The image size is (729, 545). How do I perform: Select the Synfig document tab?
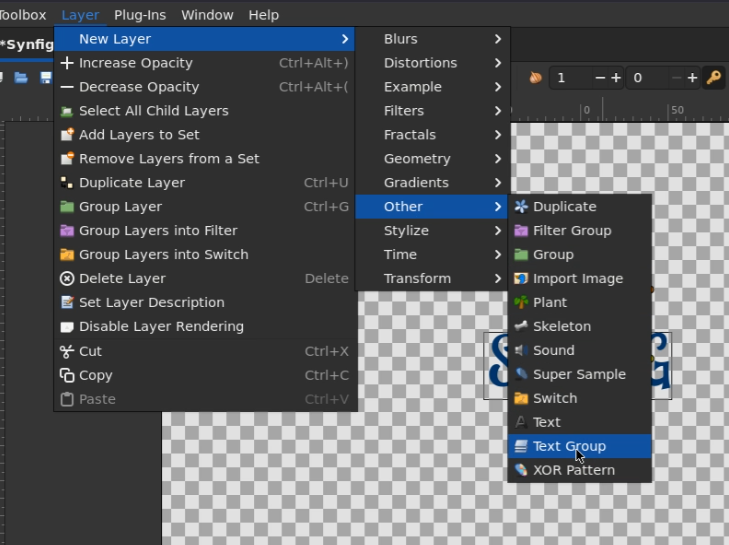tap(27, 45)
